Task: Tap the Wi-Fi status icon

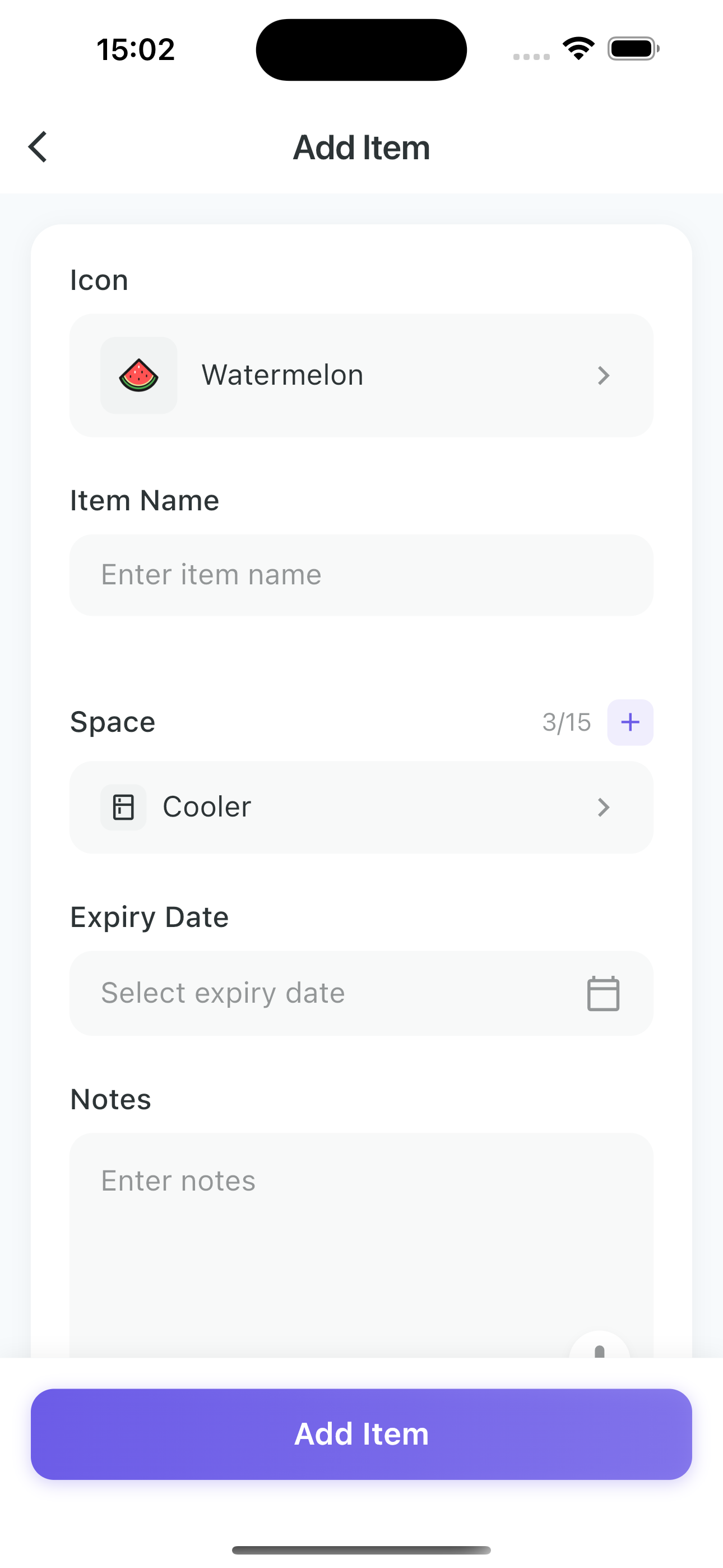Action: [578, 49]
